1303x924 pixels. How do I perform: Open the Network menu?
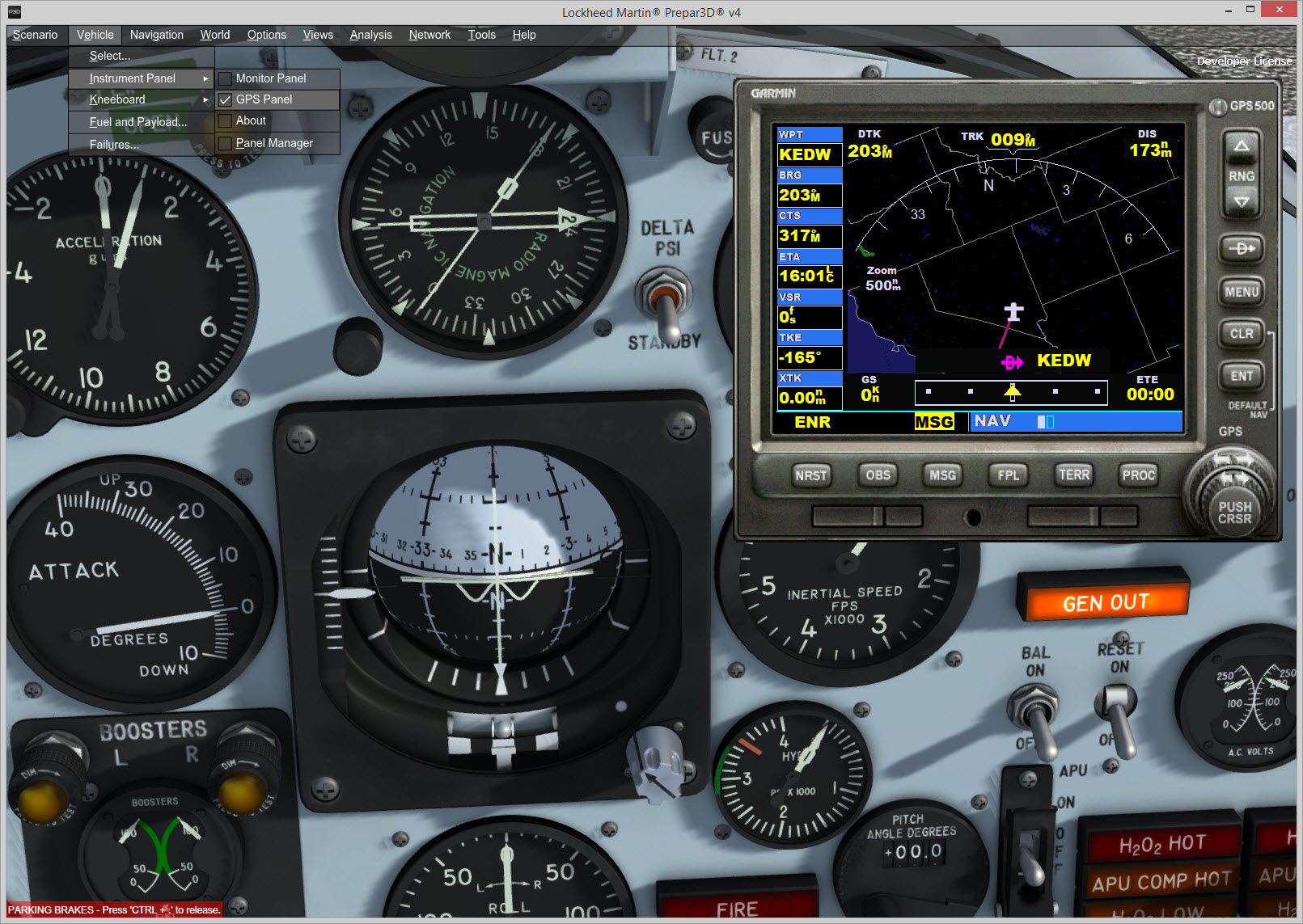coord(429,35)
